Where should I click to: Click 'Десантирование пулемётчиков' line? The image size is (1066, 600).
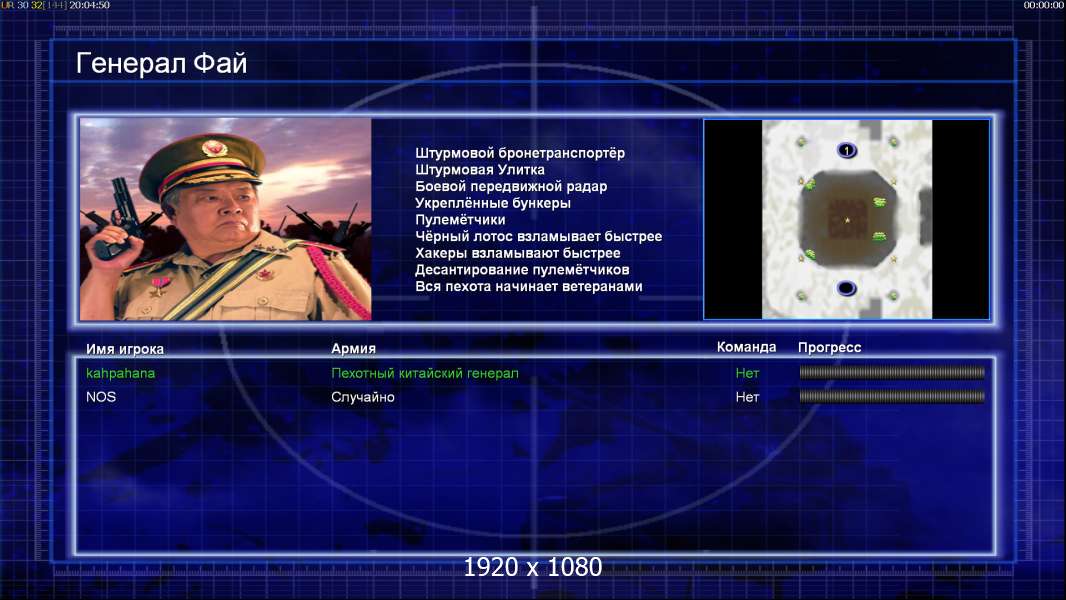click(x=522, y=270)
